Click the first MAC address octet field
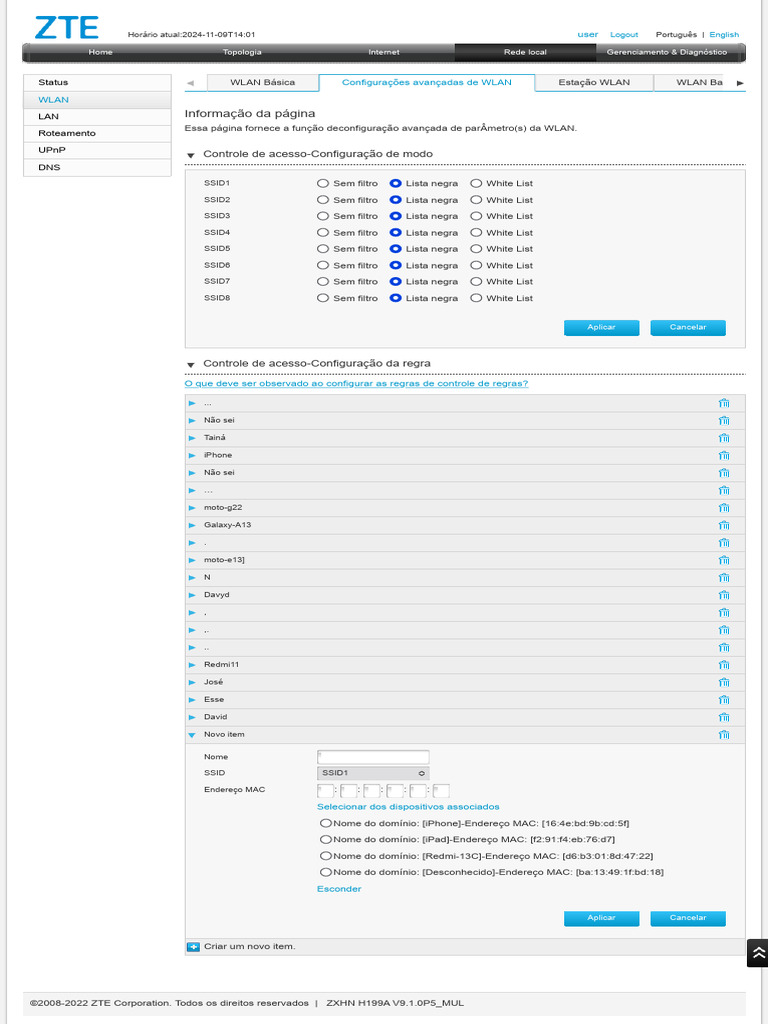This screenshot has width=768, height=1024. 325,791
